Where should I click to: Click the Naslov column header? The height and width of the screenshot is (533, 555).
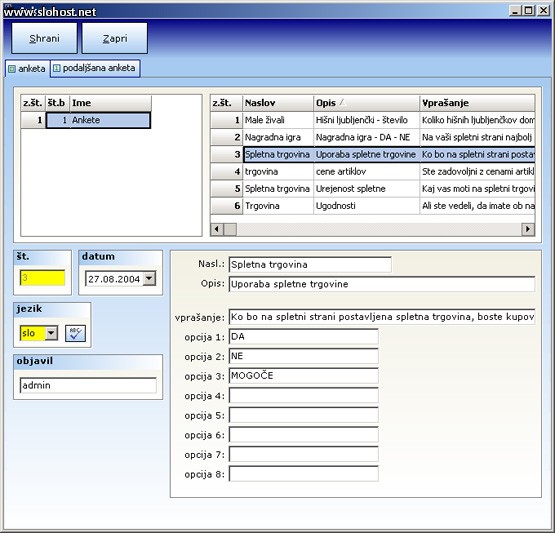coord(278,103)
